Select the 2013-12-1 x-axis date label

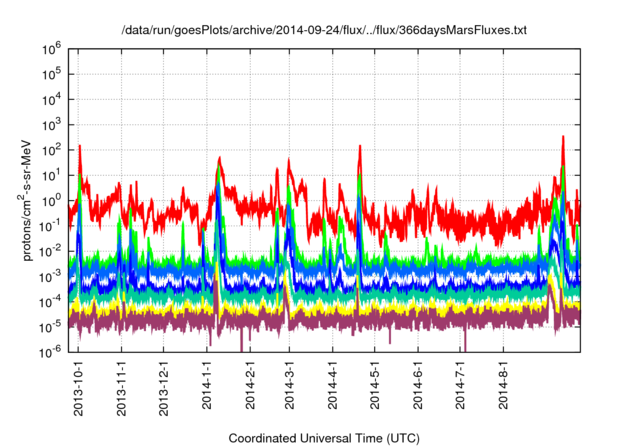(x=163, y=388)
